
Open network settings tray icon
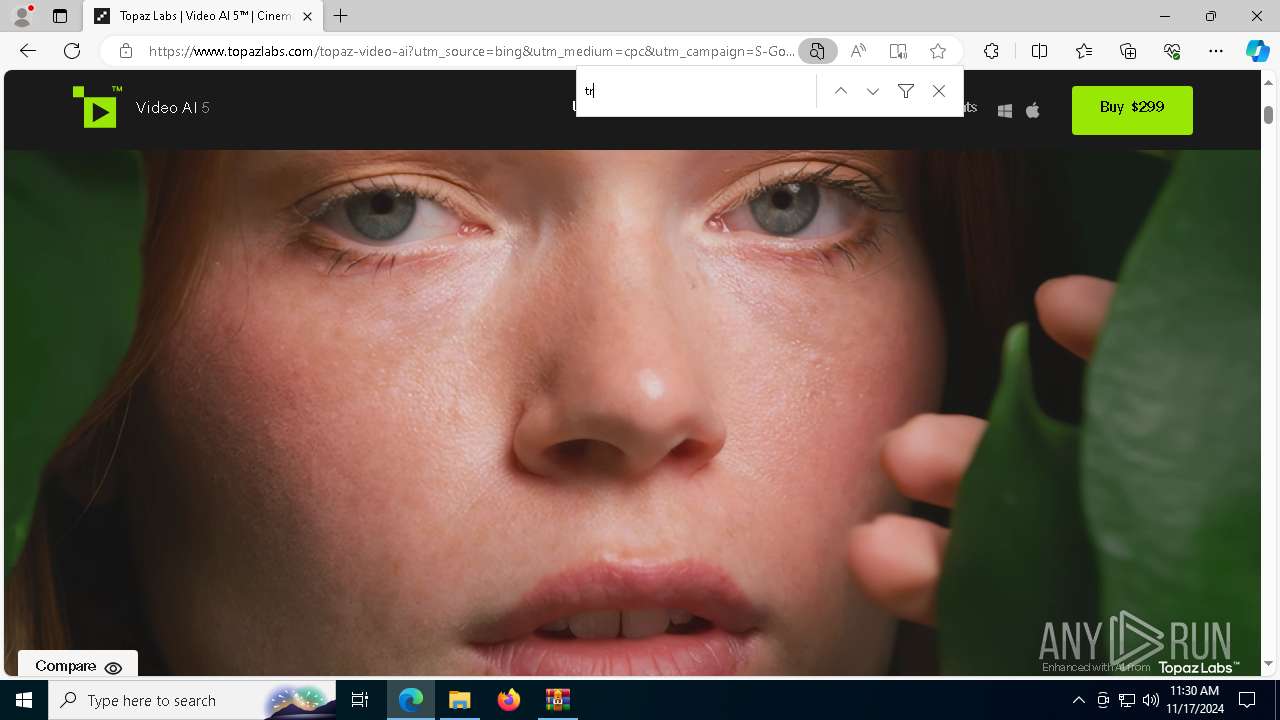(1126, 700)
